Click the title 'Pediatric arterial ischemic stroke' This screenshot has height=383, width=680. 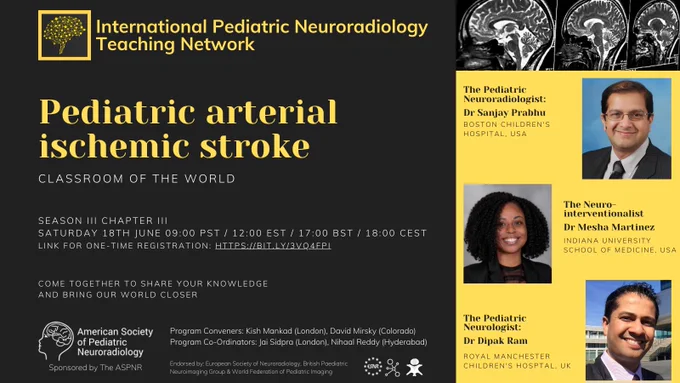188,129
